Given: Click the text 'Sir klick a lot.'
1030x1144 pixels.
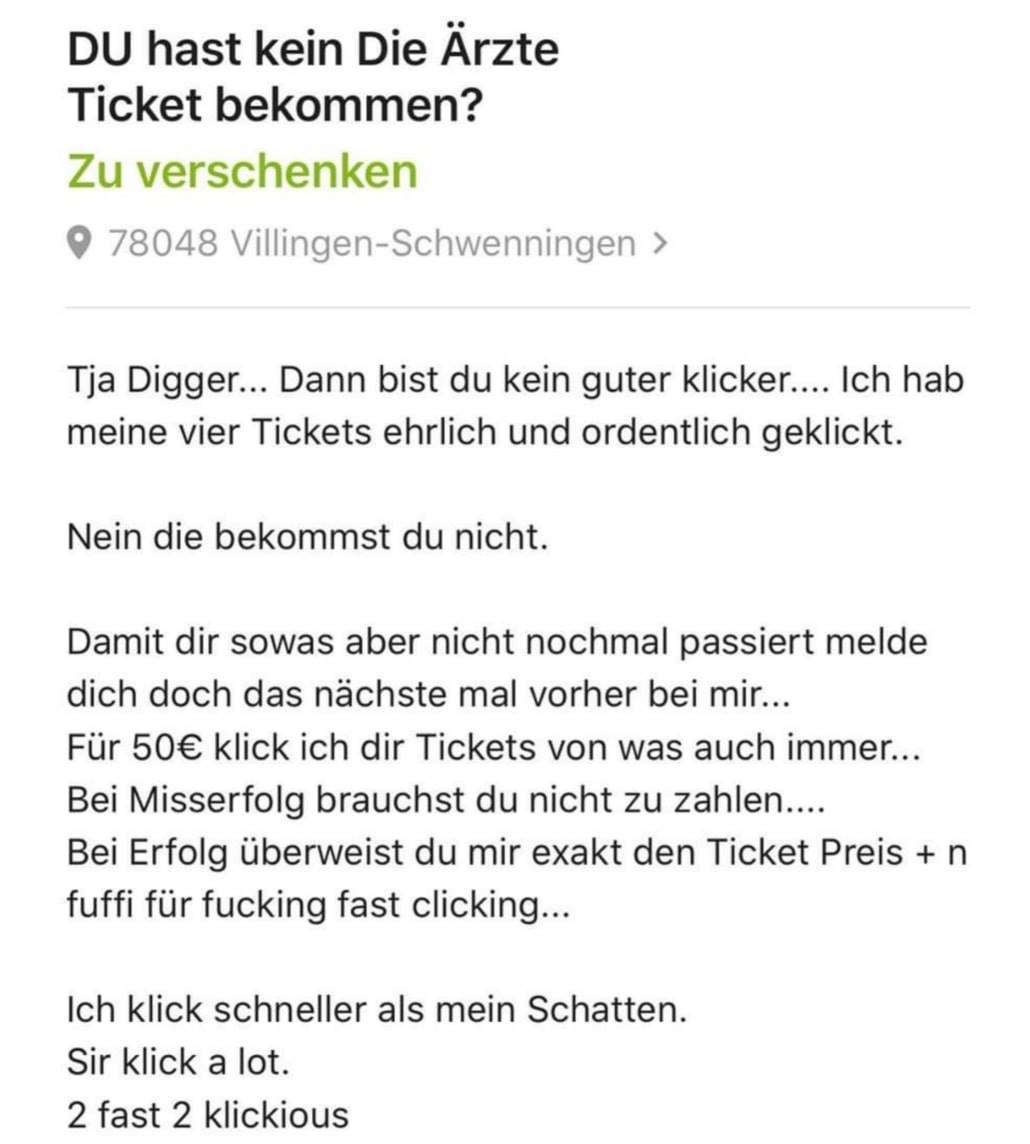Looking at the screenshot, I should click(x=179, y=1062).
